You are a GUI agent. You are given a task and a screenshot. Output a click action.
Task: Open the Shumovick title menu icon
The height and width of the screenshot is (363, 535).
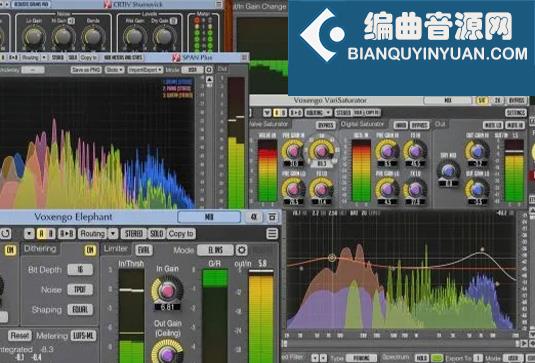(219, 4)
